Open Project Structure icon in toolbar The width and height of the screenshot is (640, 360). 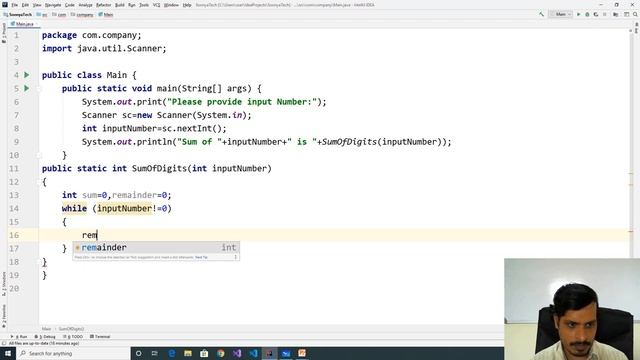coord(616,14)
